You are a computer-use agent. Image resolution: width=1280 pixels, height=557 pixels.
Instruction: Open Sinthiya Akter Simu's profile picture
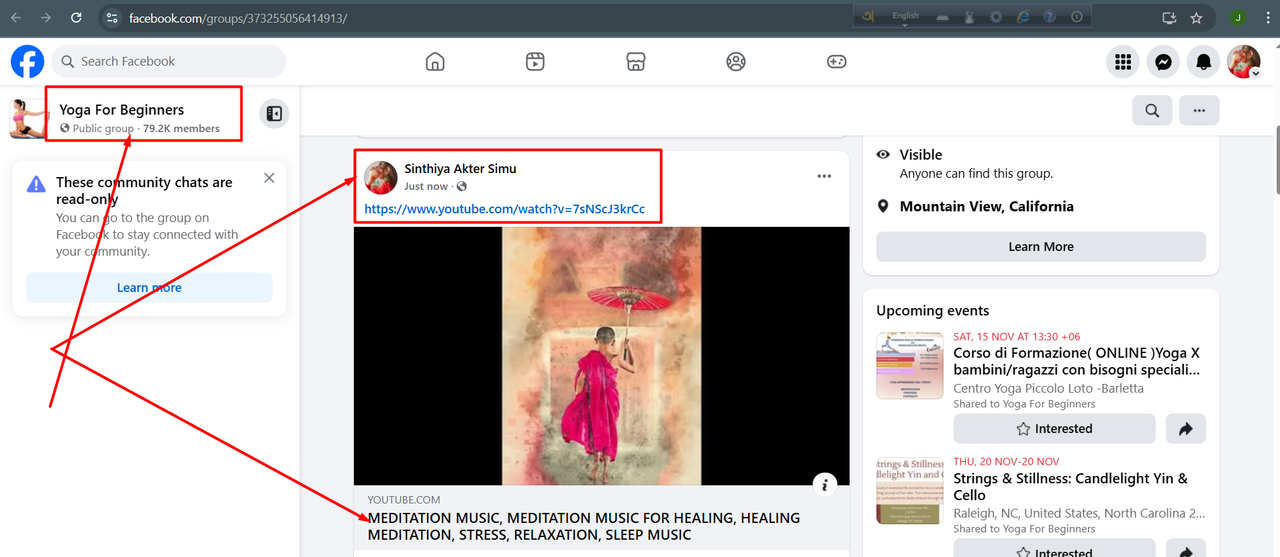[381, 177]
